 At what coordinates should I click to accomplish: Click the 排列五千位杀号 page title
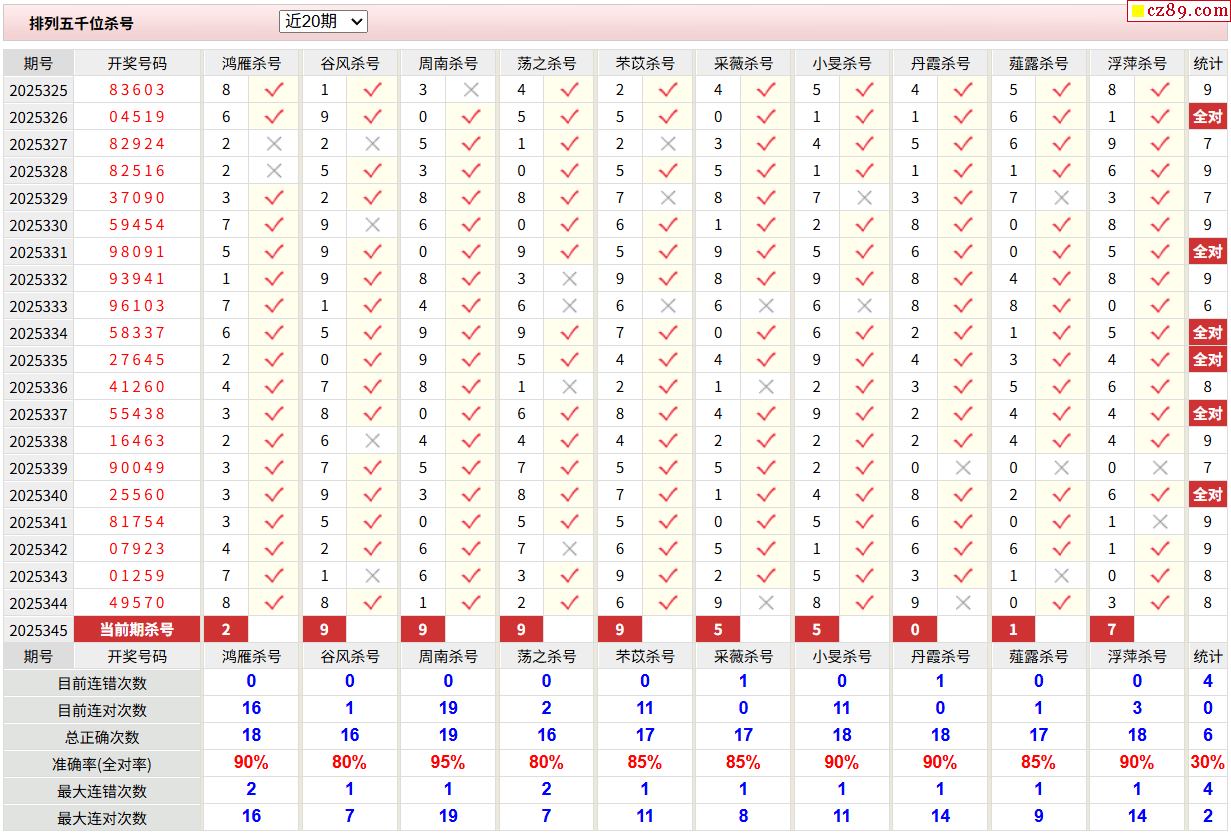[x=81, y=23]
